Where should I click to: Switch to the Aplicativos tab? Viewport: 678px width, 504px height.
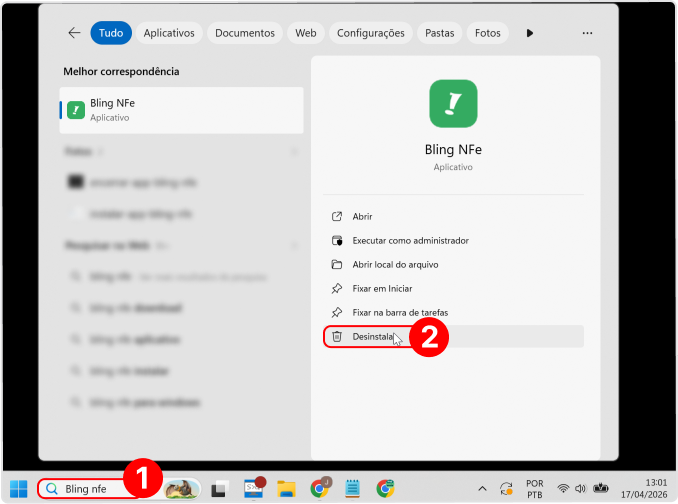point(169,33)
